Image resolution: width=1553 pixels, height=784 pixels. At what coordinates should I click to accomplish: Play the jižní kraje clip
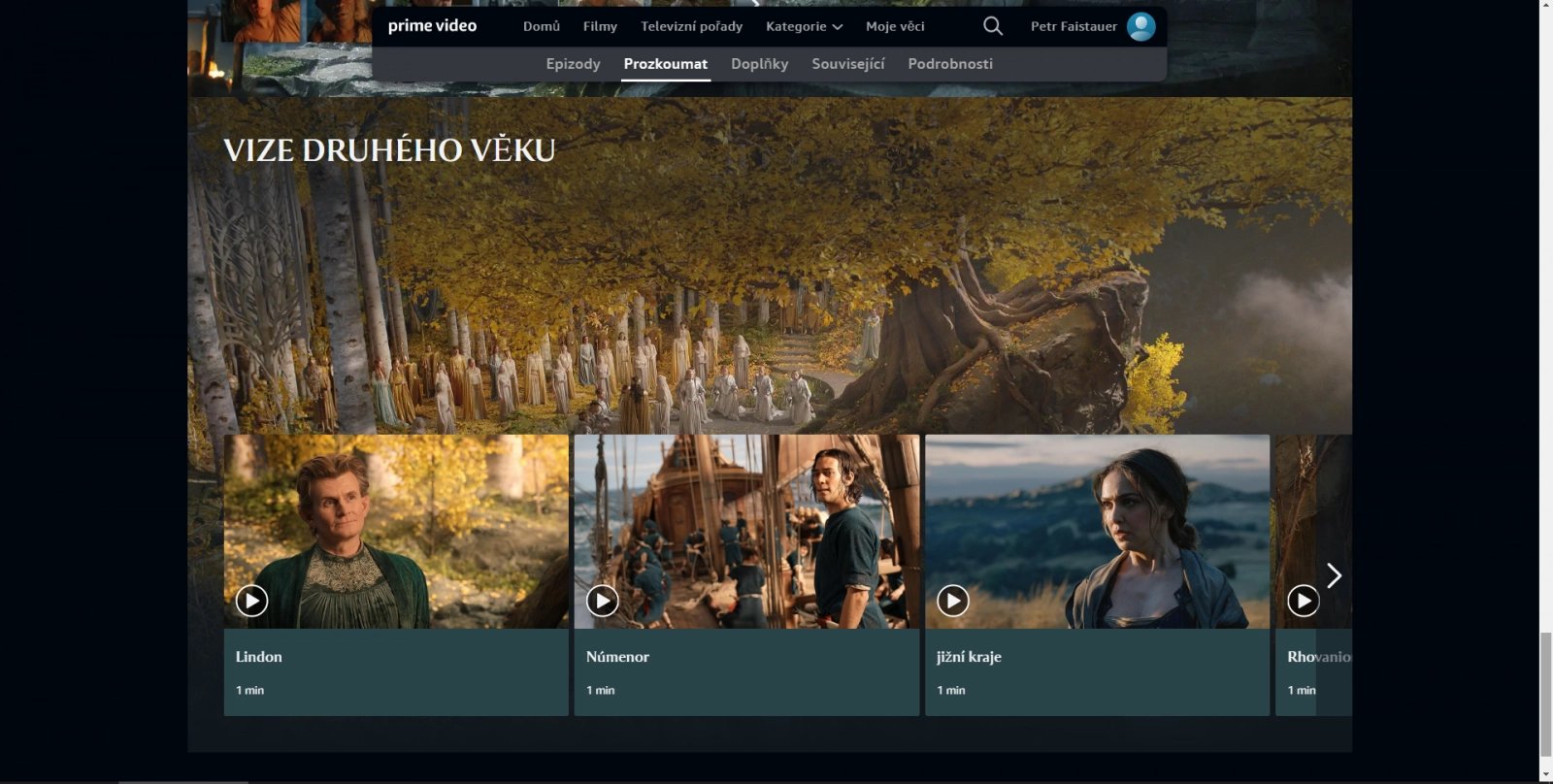pos(952,601)
